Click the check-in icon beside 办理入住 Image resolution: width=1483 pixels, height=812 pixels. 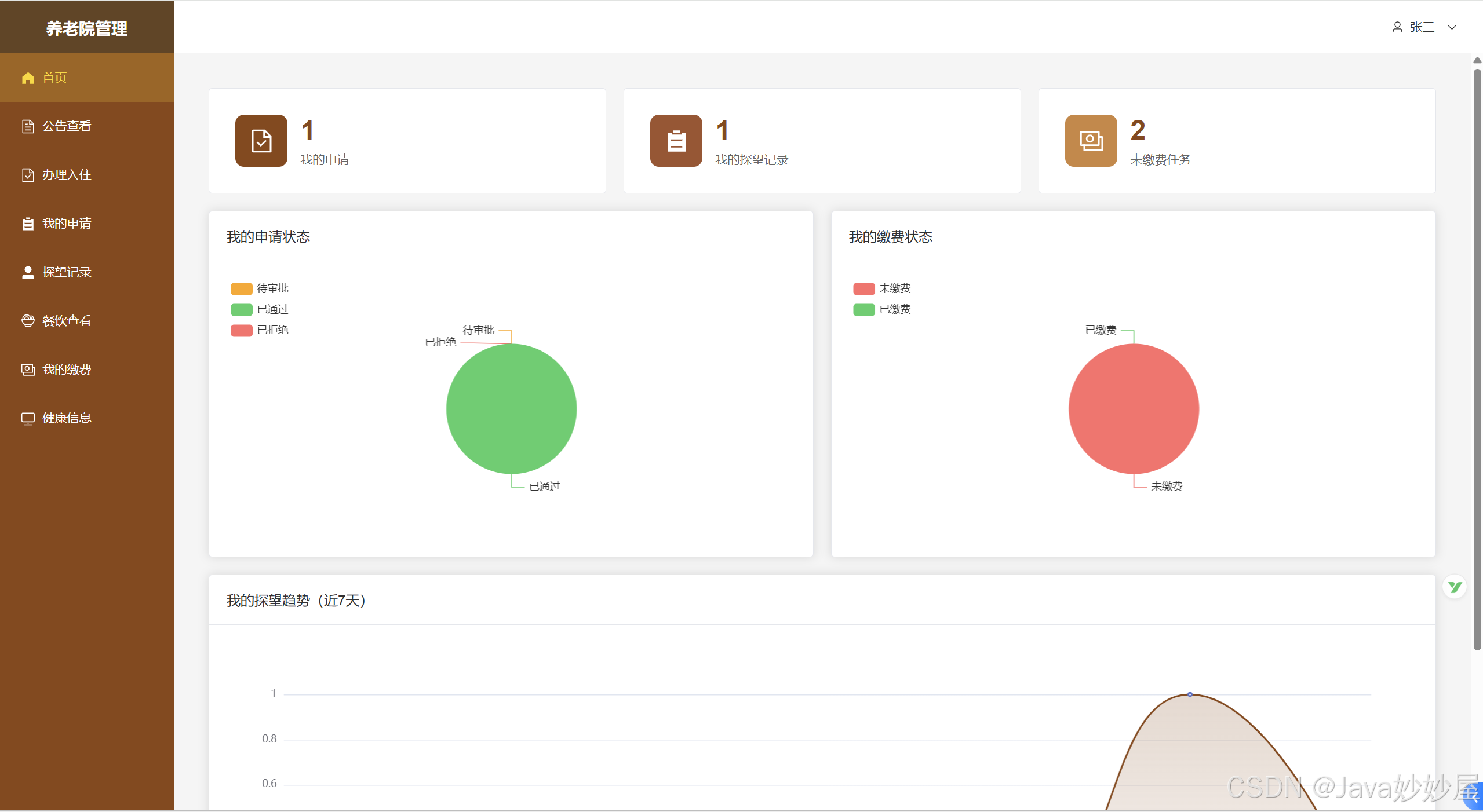(x=28, y=175)
